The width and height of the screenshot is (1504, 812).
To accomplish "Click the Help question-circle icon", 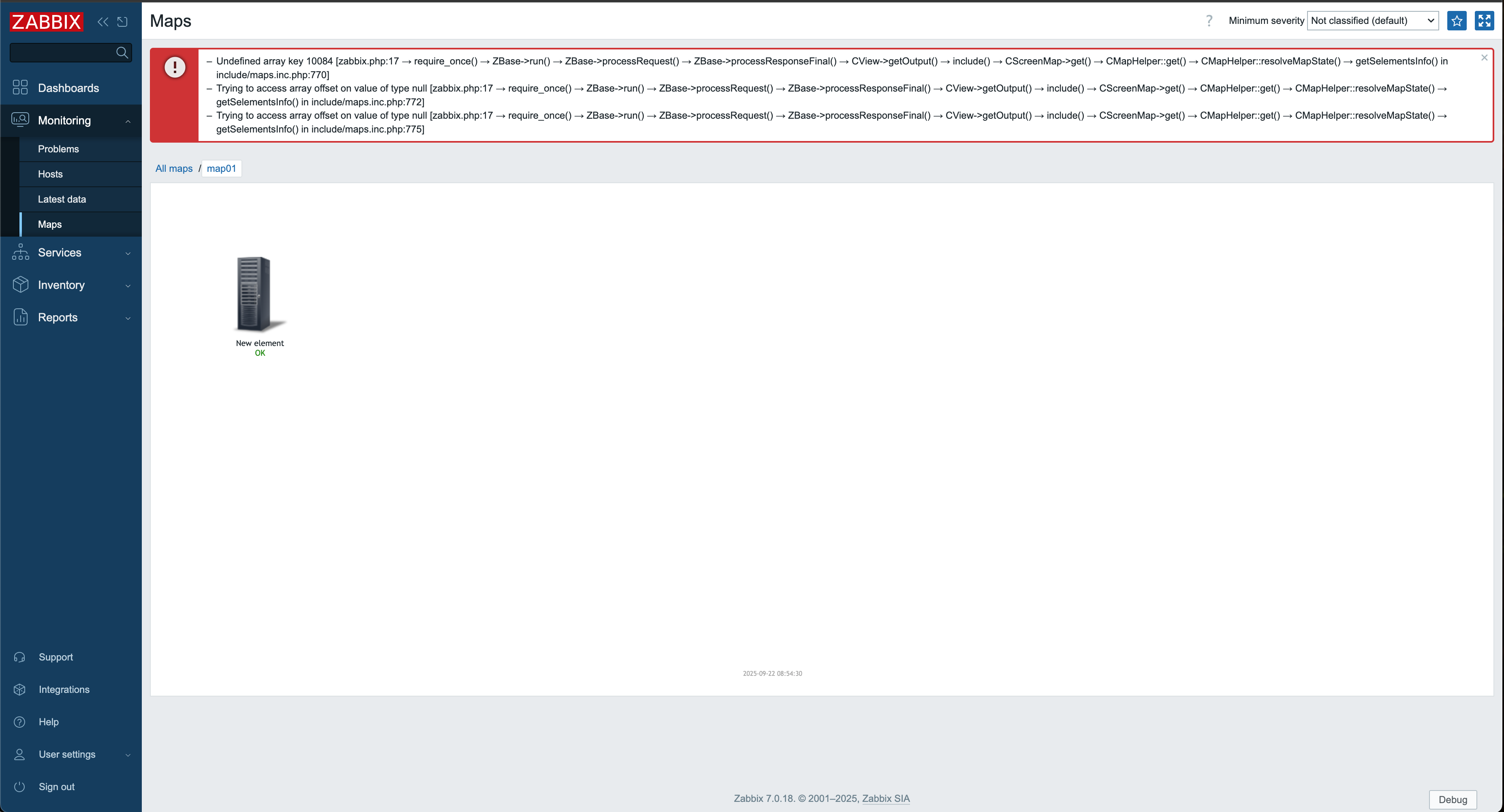I will pos(19,722).
